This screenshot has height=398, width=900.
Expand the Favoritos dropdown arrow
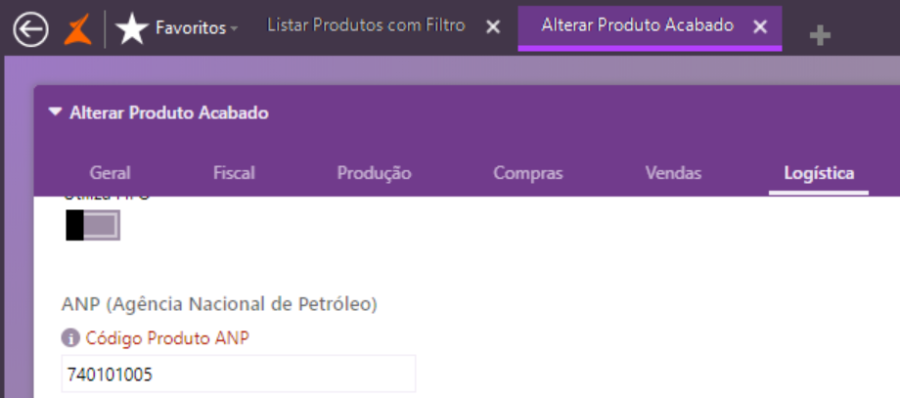(234, 28)
